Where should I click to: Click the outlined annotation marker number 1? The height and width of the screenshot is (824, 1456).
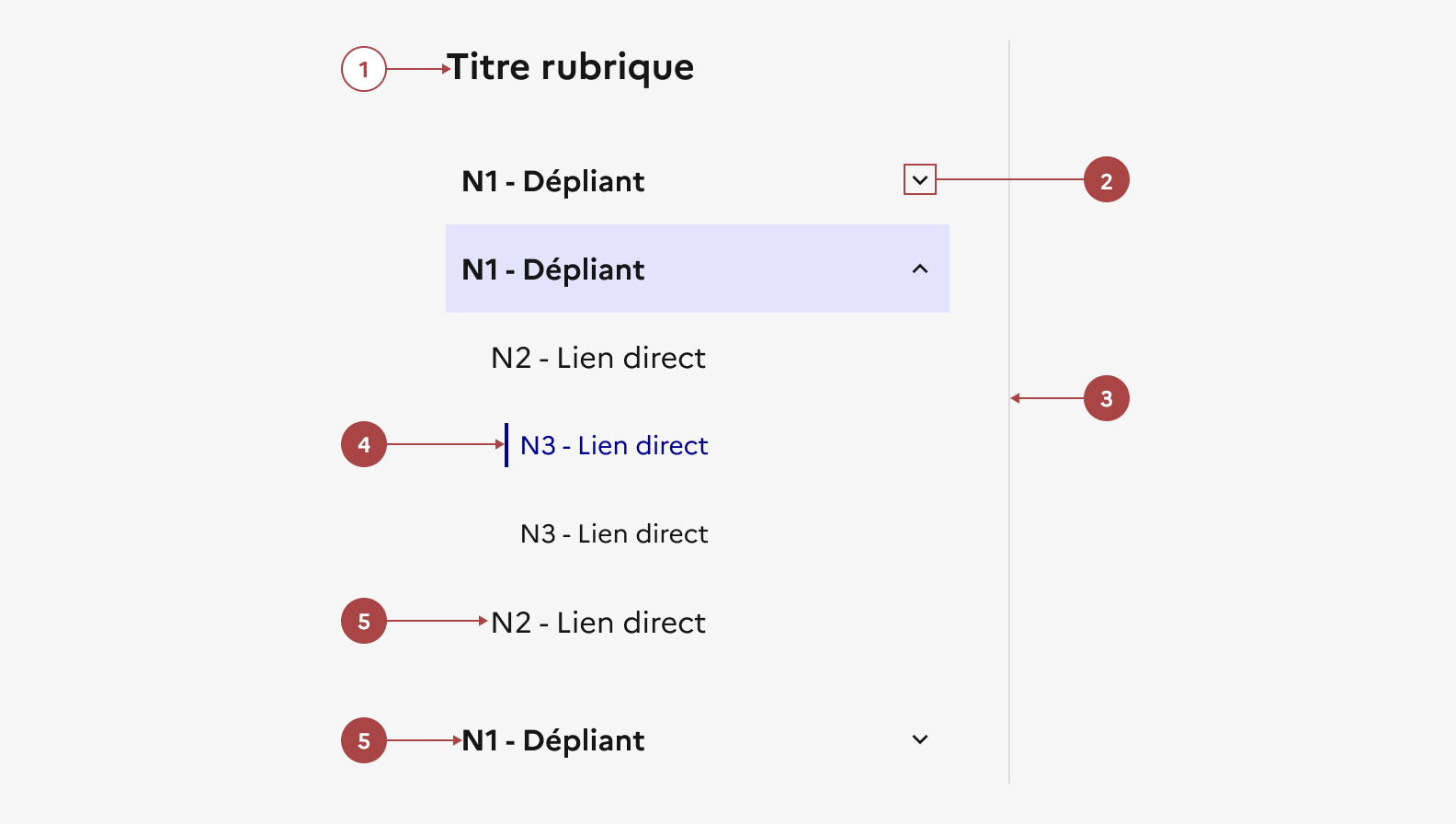click(x=364, y=69)
